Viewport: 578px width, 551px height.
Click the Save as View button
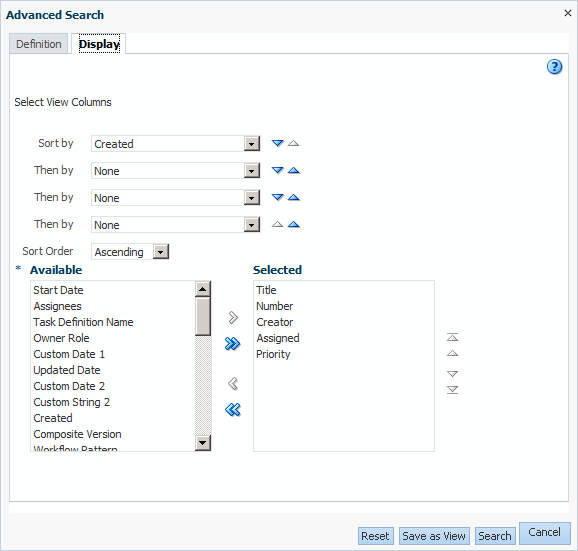pos(434,536)
